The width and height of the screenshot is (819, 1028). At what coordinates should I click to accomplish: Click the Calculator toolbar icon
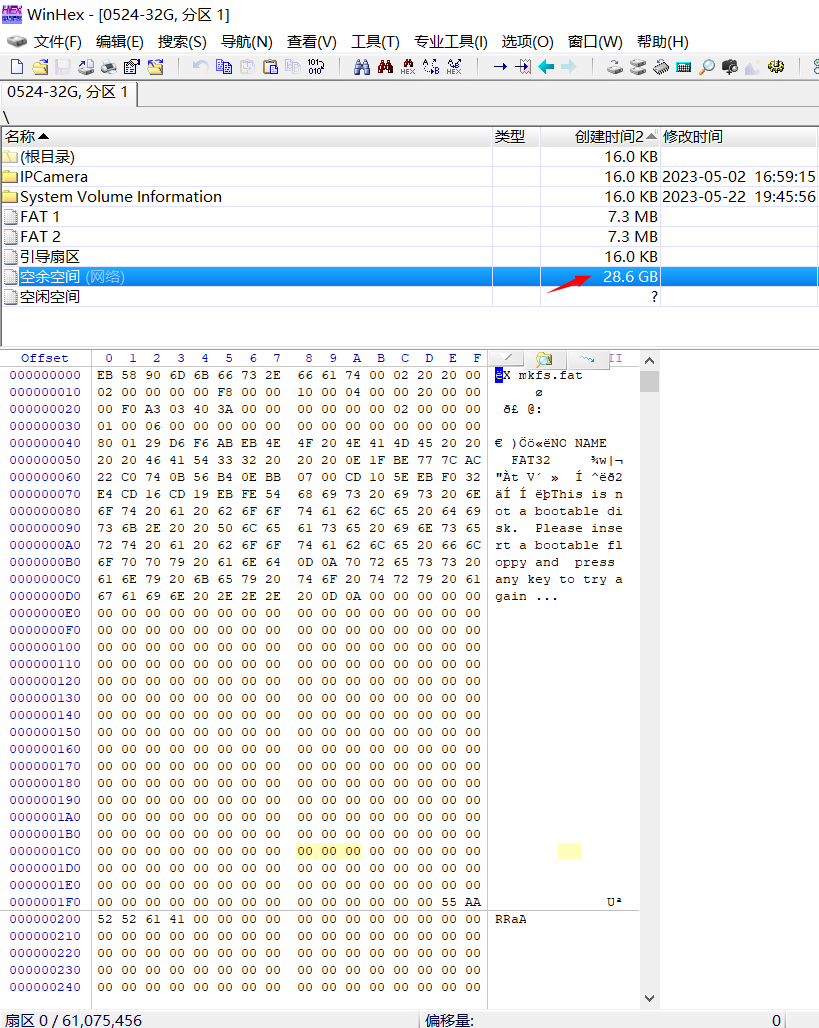[684, 67]
